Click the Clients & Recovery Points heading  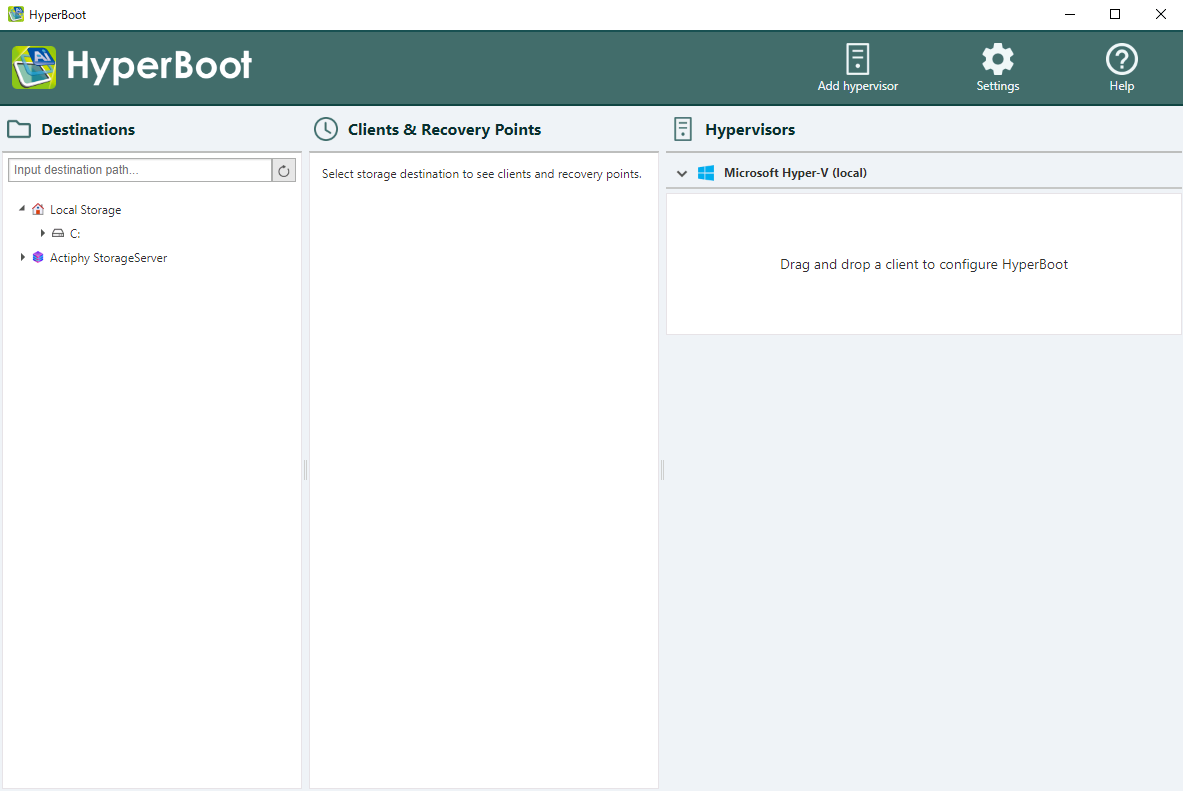(444, 130)
